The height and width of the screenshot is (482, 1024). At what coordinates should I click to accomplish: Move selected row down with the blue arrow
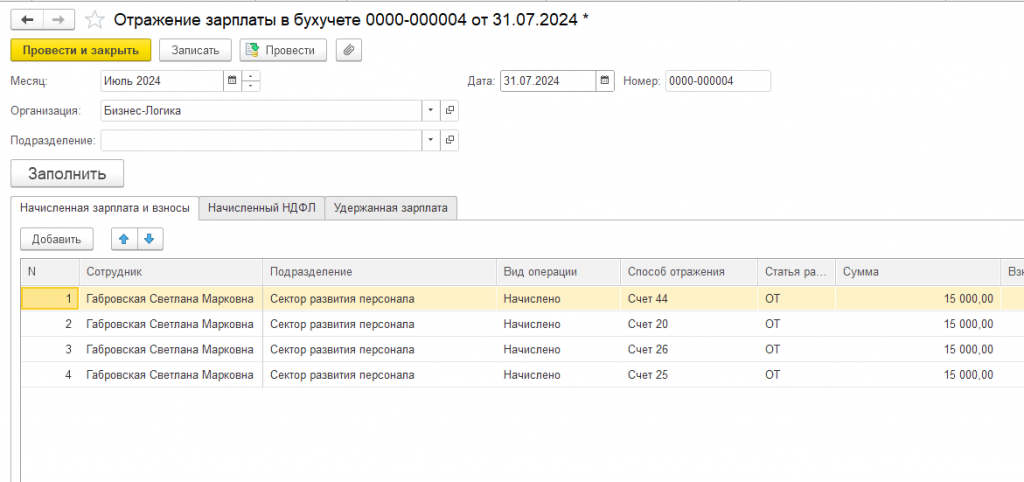pos(150,239)
